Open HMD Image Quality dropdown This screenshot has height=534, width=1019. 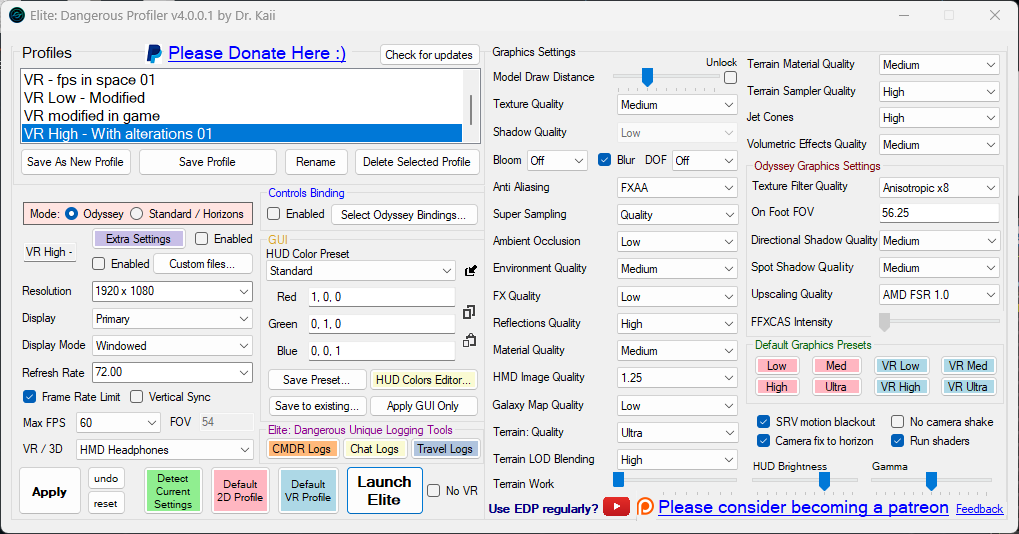tap(677, 377)
